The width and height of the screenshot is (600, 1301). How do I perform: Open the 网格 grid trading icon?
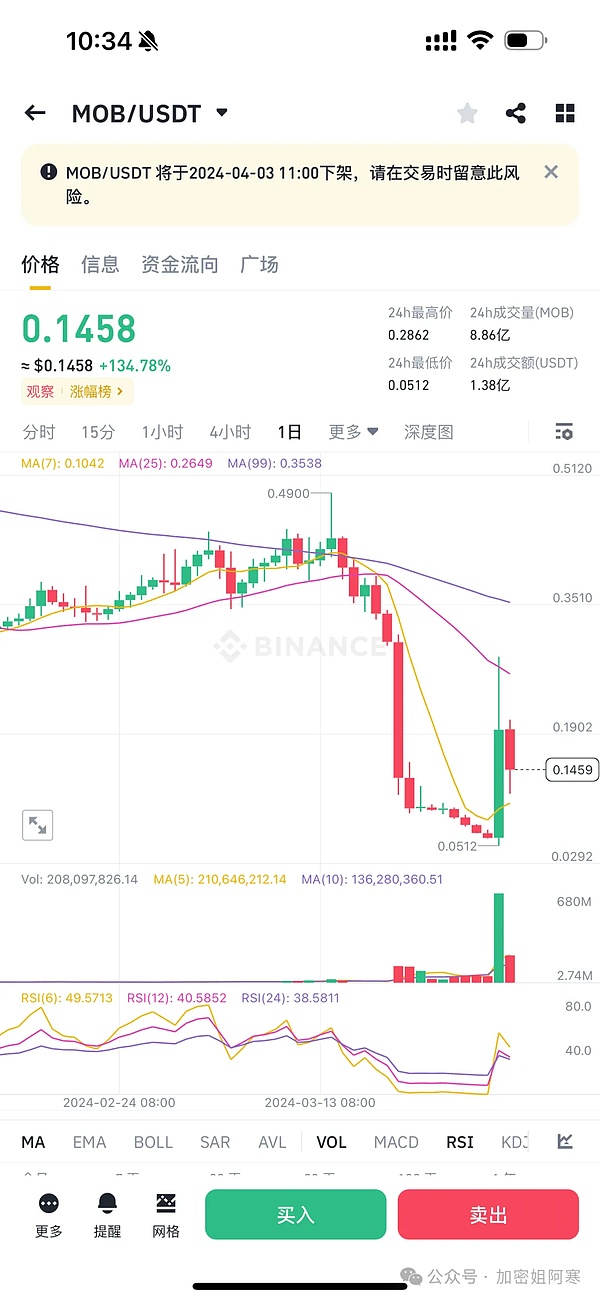pyautogui.click(x=166, y=1213)
